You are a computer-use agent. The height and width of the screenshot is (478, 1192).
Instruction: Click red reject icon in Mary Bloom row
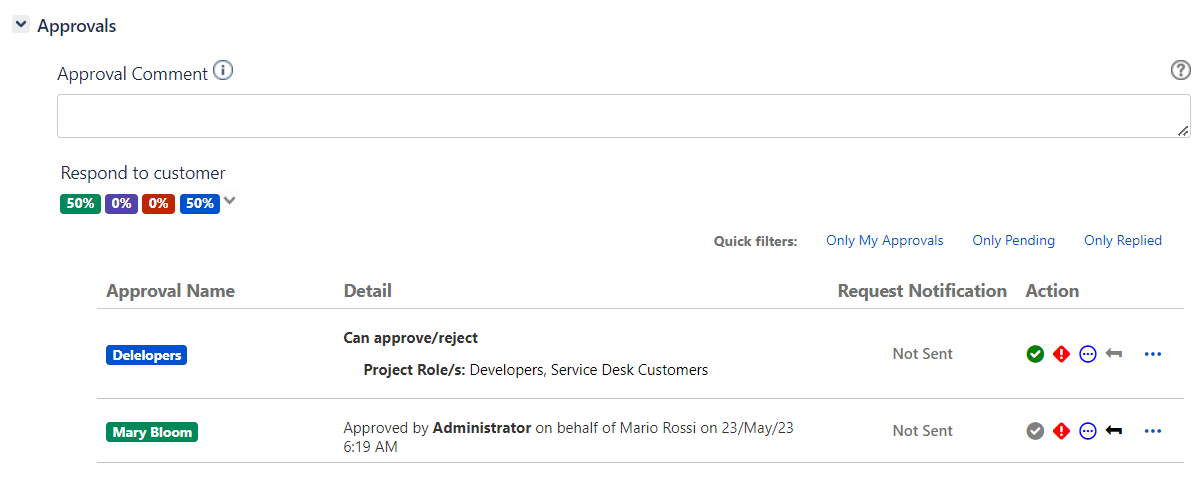(x=1061, y=431)
